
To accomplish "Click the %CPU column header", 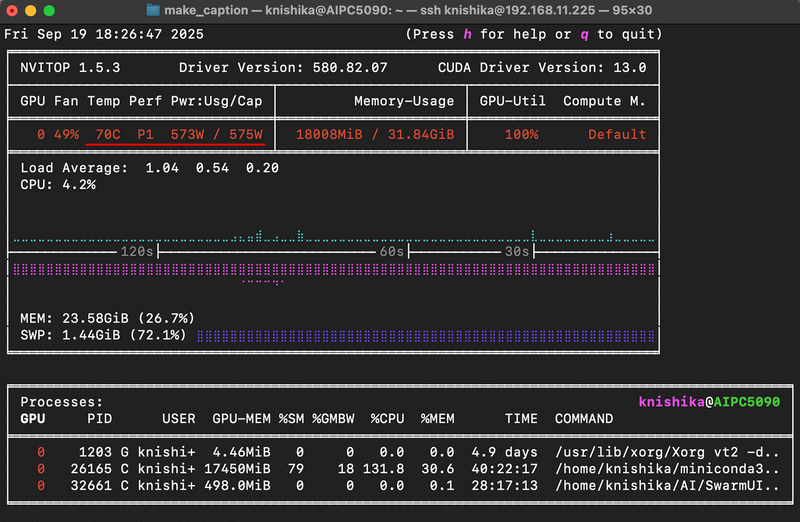I will pyautogui.click(x=387, y=417).
